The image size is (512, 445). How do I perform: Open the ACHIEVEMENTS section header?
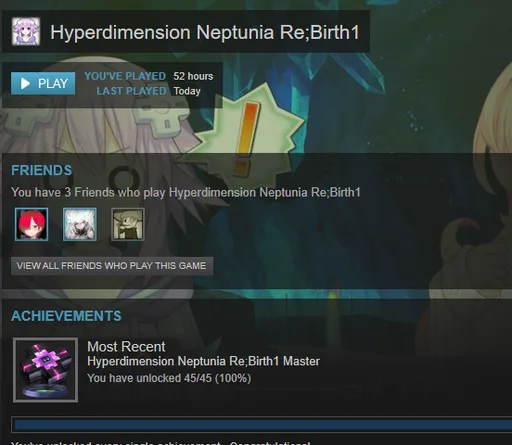(66, 316)
